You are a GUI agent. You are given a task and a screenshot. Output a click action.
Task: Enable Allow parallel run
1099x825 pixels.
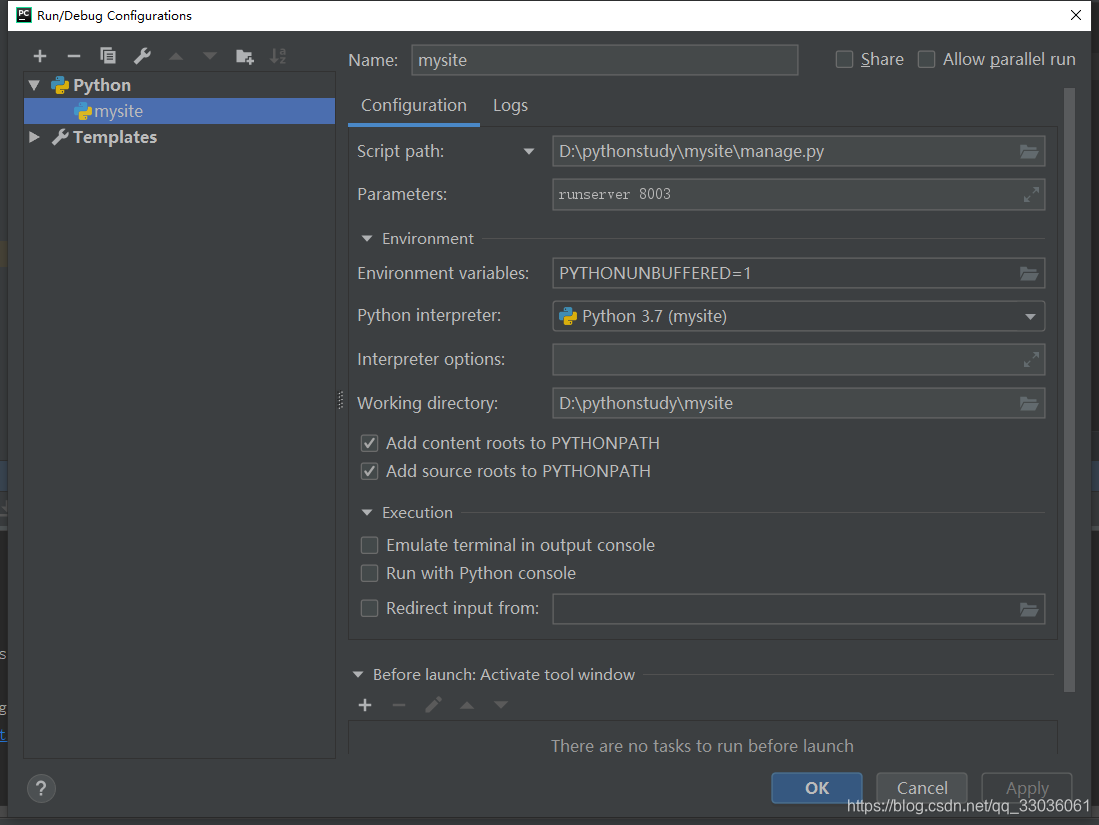click(x=926, y=59)
